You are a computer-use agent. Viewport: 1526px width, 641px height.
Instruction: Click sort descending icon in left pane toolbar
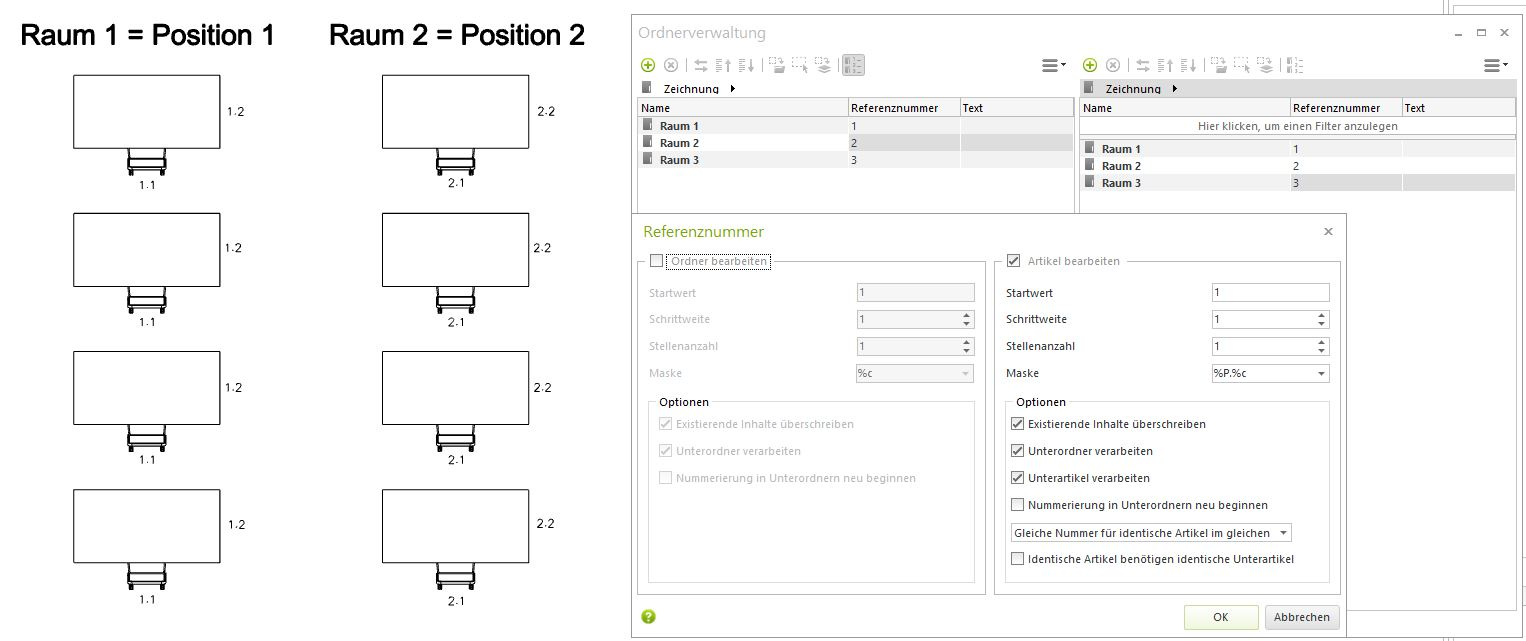(x=746, y=65)
